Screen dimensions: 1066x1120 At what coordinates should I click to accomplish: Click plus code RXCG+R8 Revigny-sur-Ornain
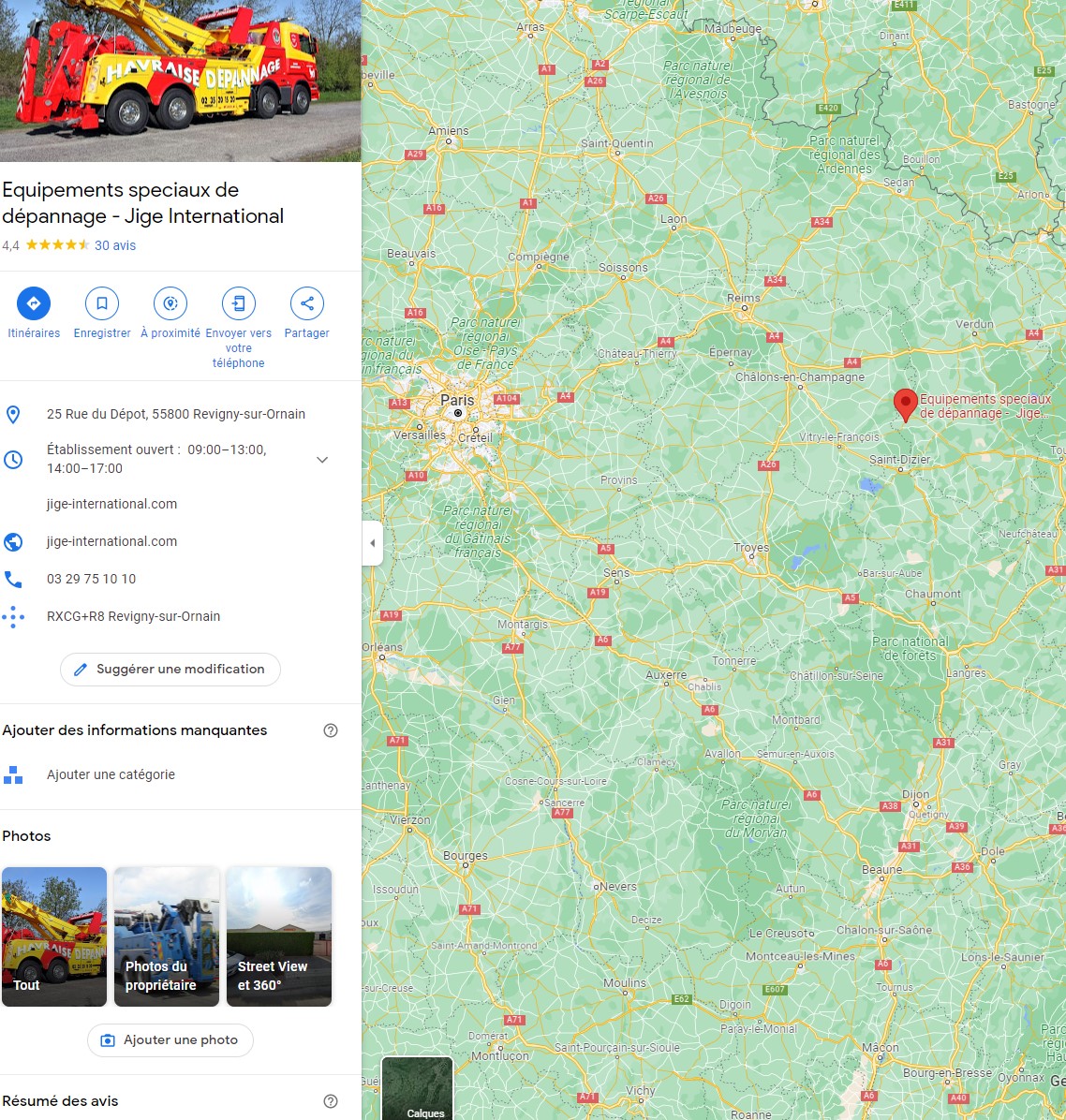click(133, 616)
